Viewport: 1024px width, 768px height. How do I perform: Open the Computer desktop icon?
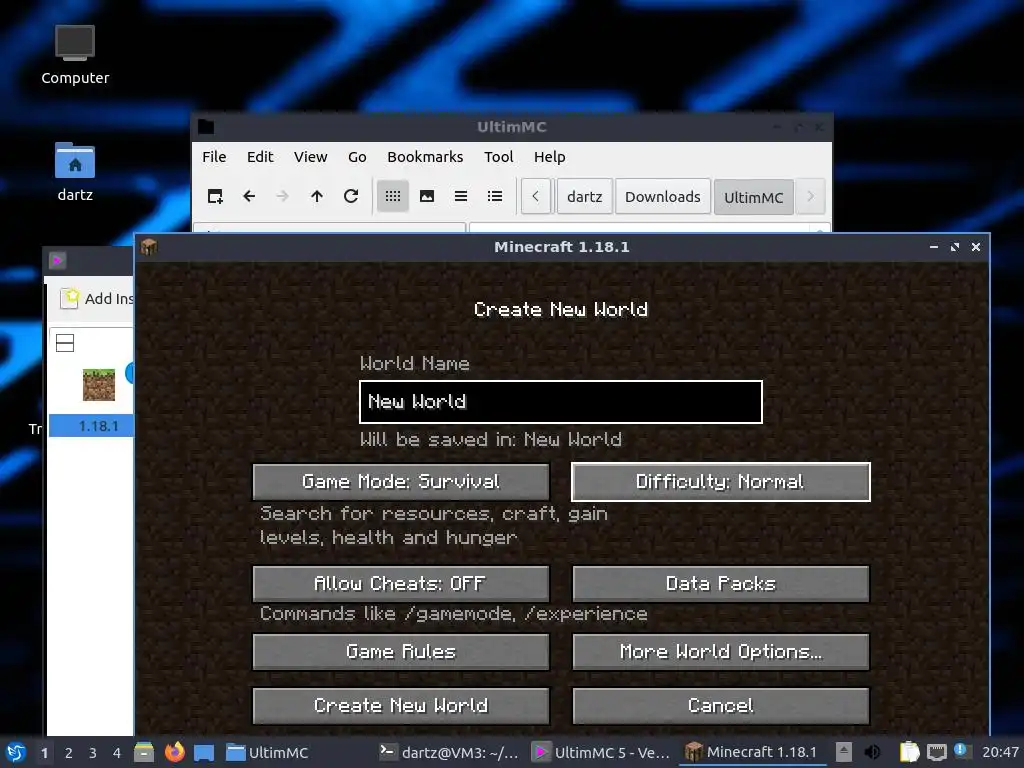75,55
